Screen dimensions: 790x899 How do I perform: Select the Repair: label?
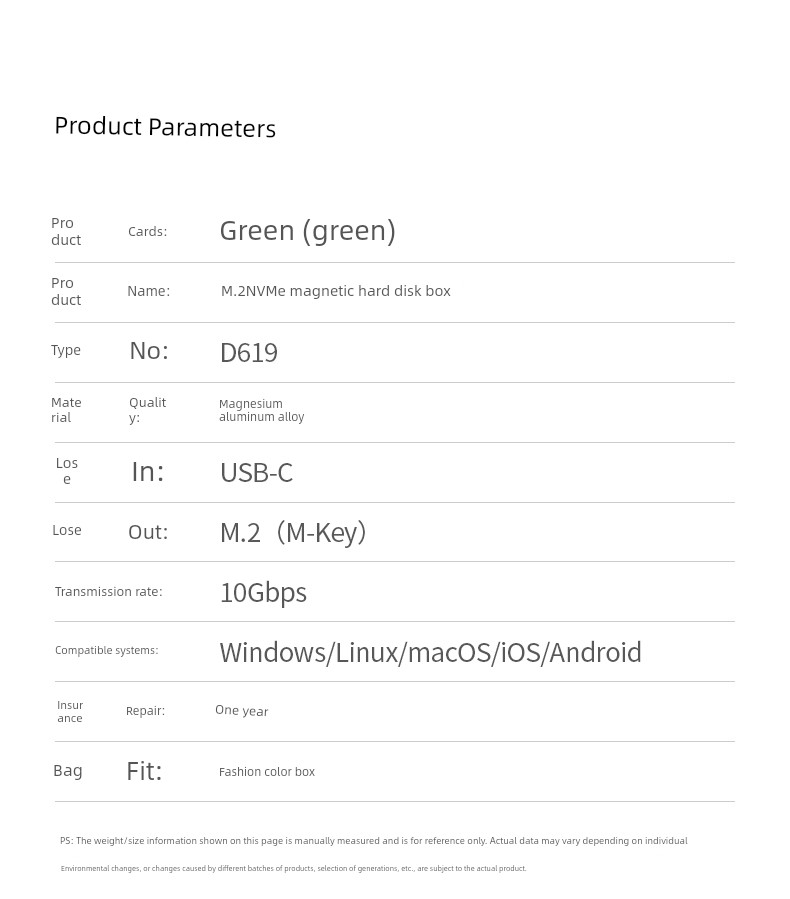click(x=145, y=711)
